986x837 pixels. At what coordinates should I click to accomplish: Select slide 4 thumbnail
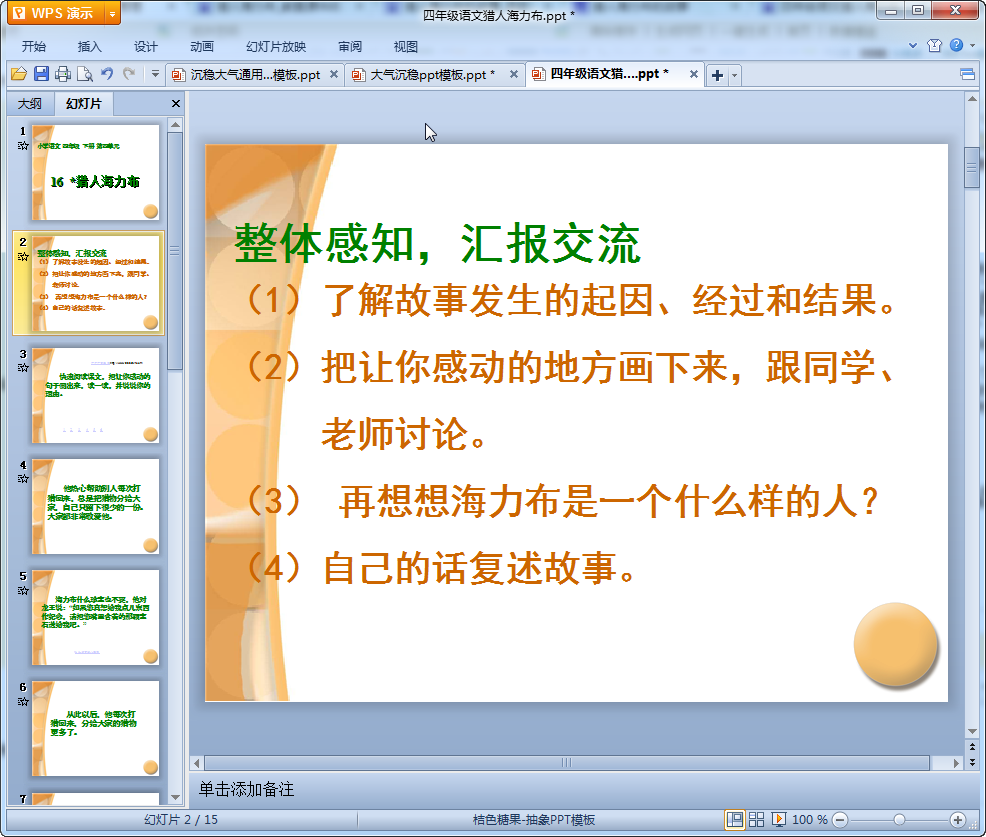point(96,506)
